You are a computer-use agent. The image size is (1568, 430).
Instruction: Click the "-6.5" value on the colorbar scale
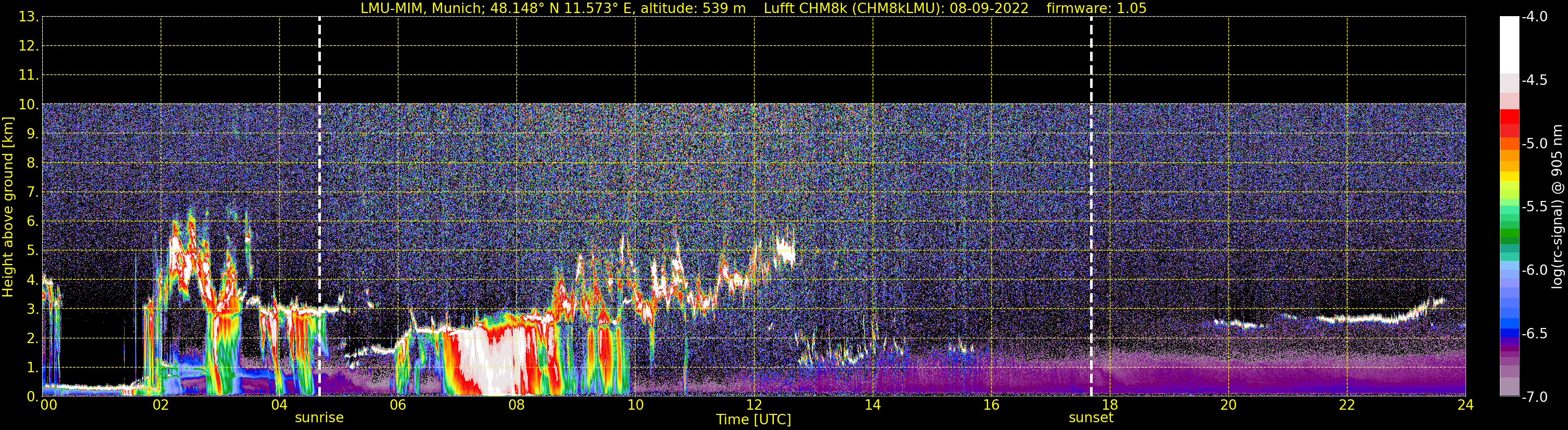point(1534,333)
